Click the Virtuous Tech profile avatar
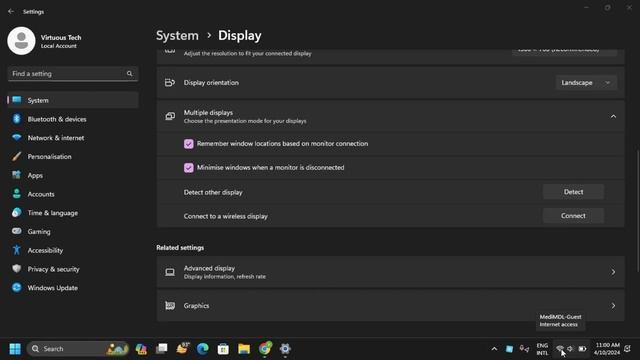The width and height of the screenshot is (640, 360). 21,41
